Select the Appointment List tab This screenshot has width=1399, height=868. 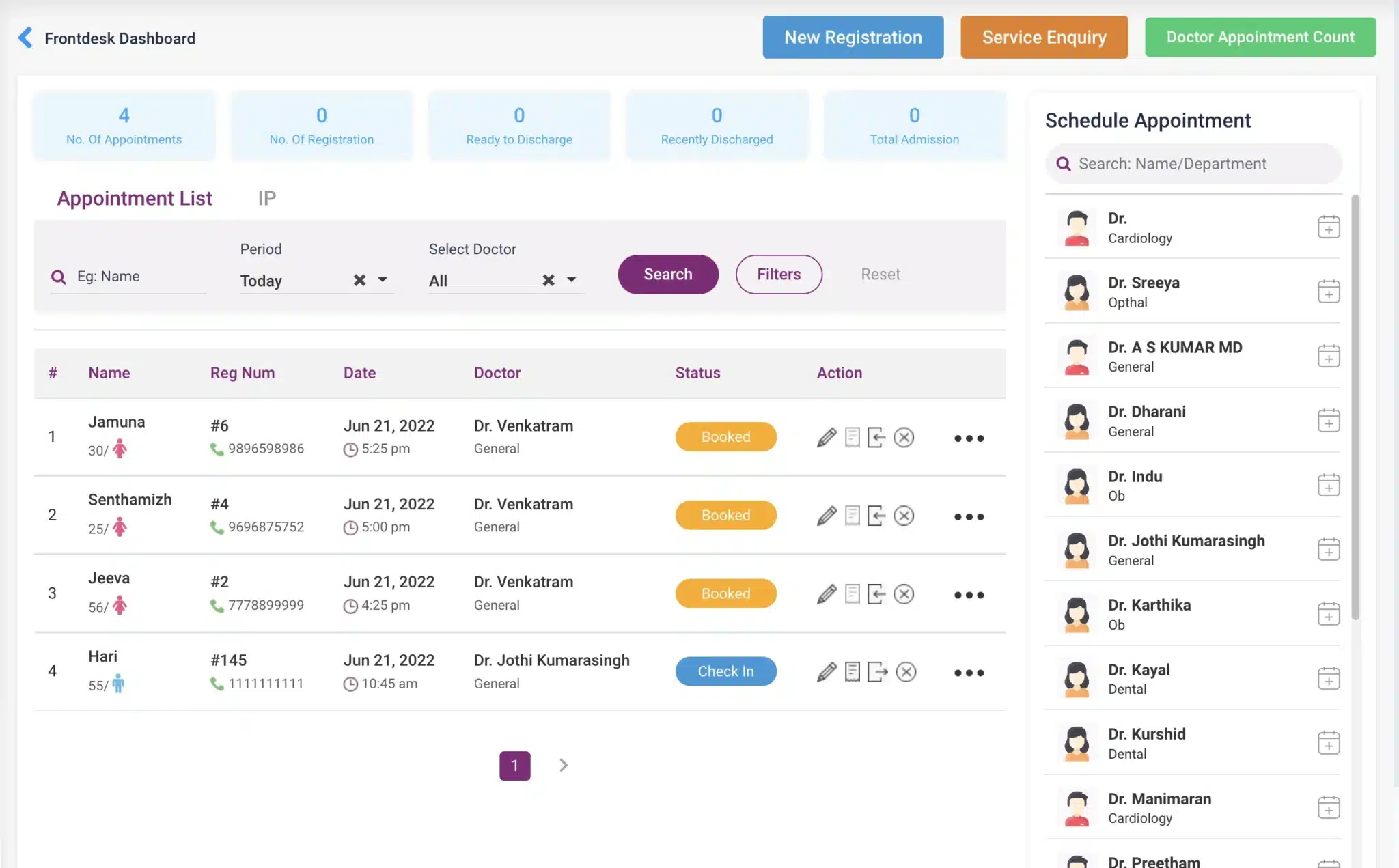[x=134, y=198]
